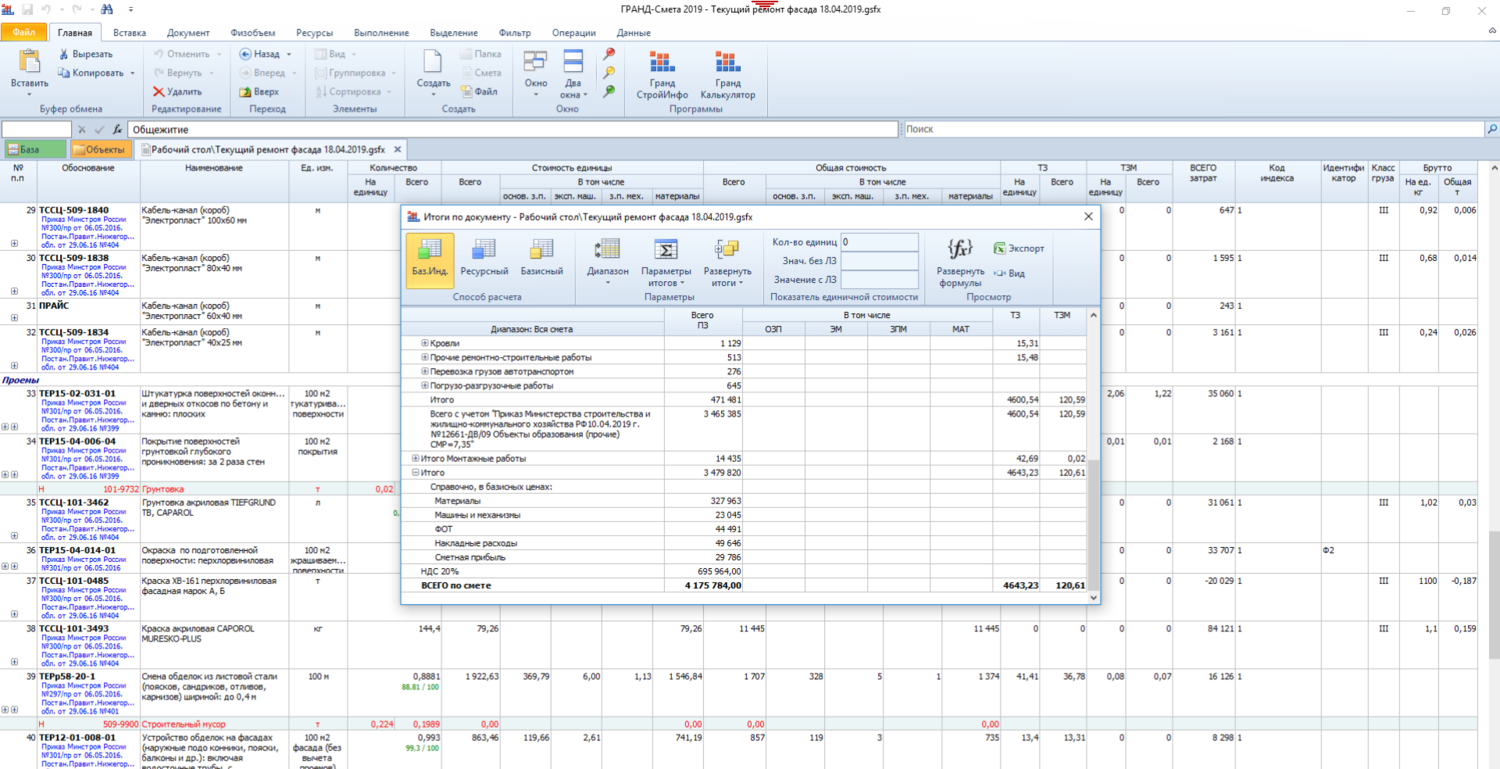Collapse the Итого row in the totals tree
Image resolution: width=1500 pixels, height=769 pixels.
point(416,472)
